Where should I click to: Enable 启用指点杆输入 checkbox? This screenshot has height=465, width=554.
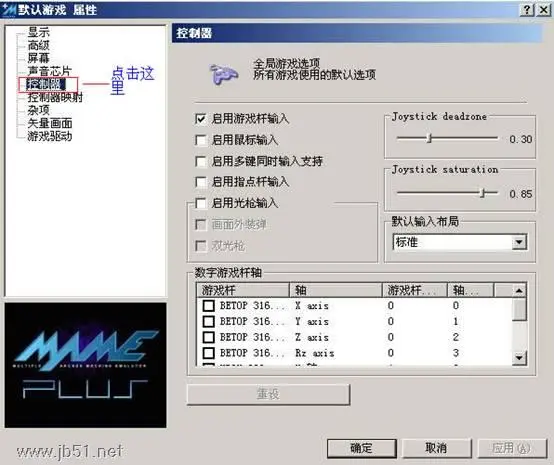(x=201, y=182)
